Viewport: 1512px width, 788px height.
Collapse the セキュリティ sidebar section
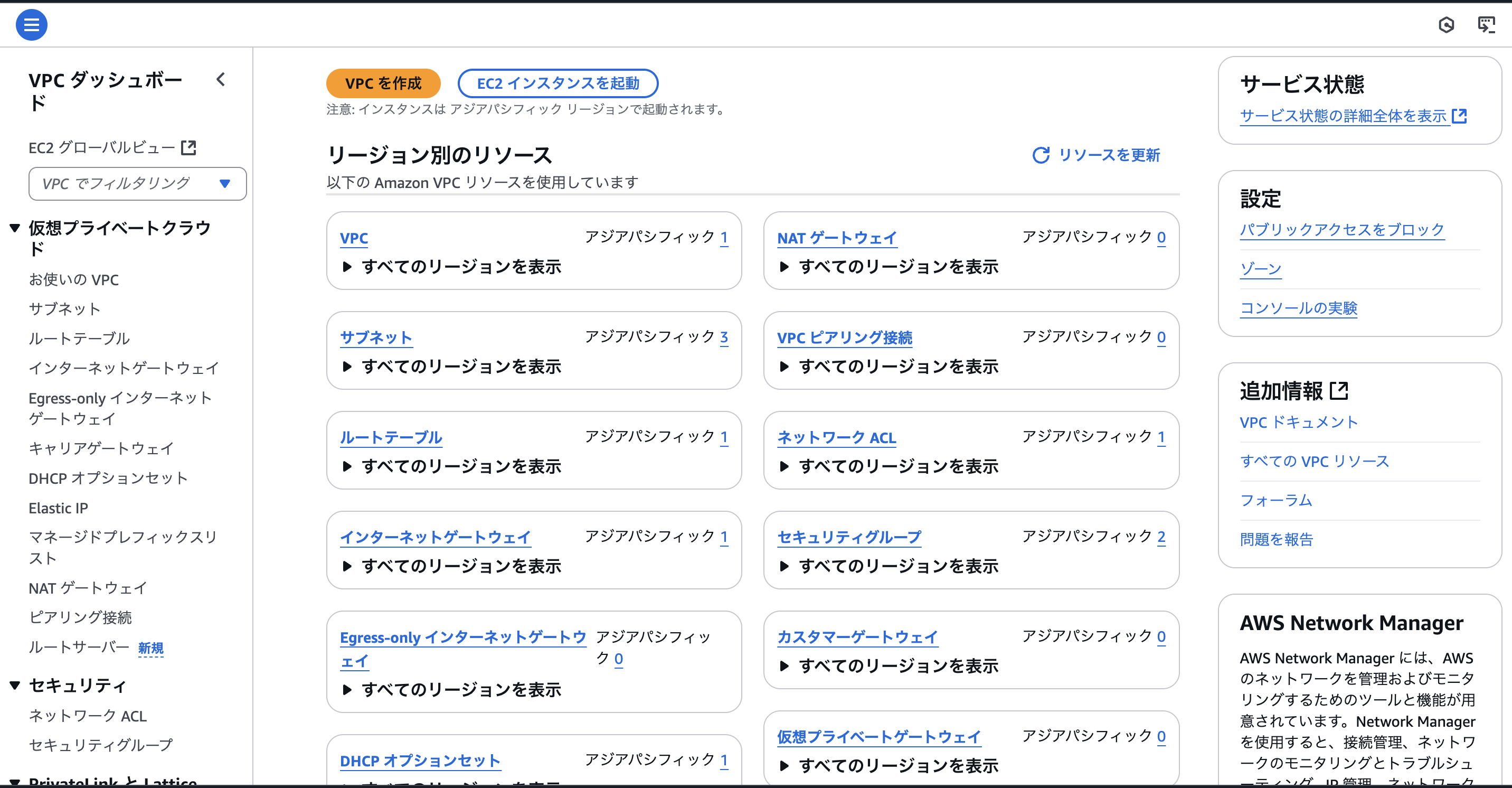(15, 684)
